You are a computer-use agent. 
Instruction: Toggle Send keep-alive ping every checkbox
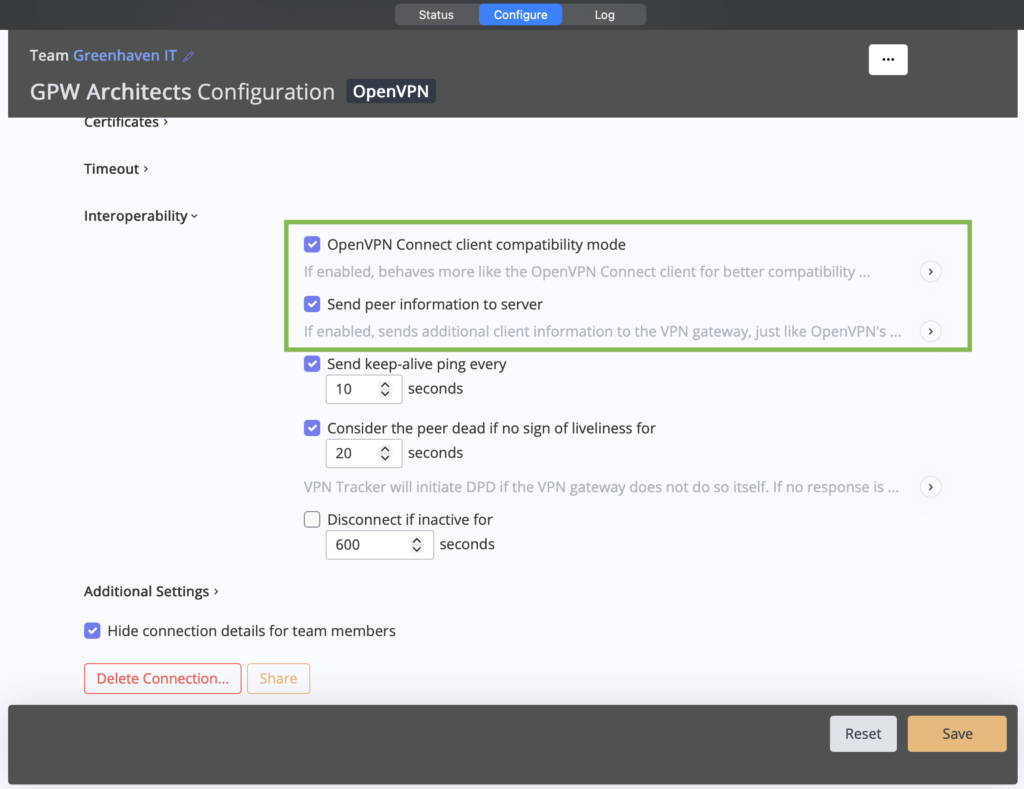point(312,364)
